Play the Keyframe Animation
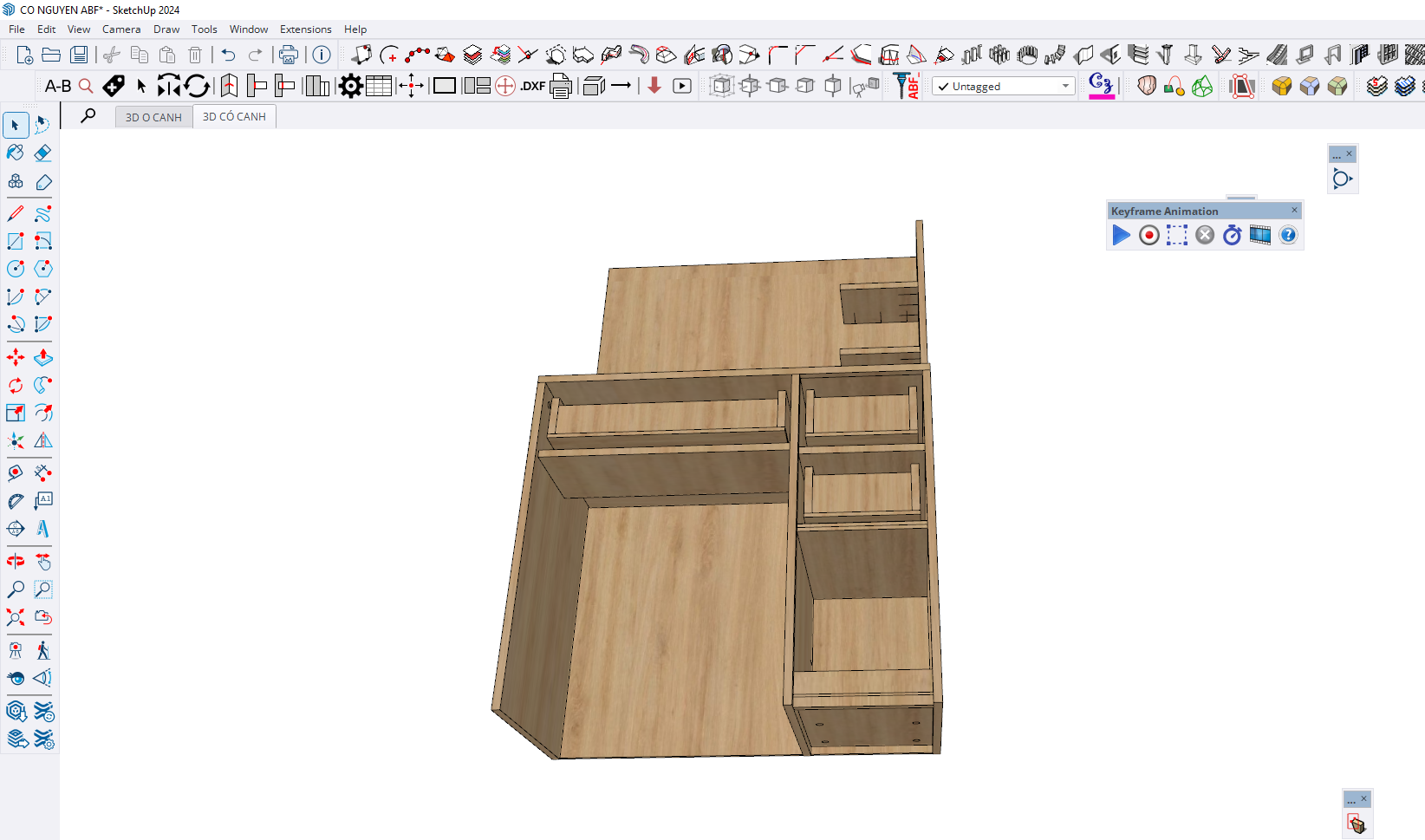 point(1121,235)
